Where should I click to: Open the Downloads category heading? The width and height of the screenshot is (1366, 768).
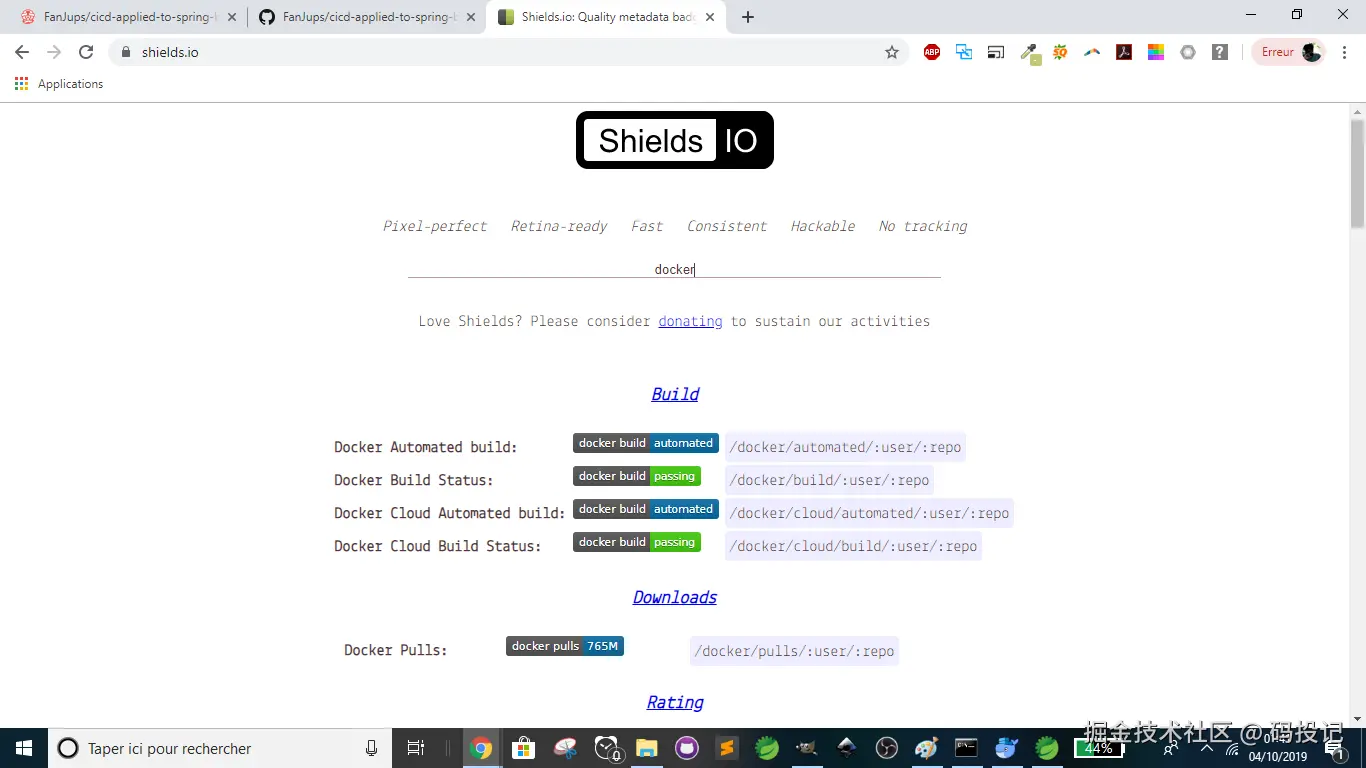[x=675, y=597]
